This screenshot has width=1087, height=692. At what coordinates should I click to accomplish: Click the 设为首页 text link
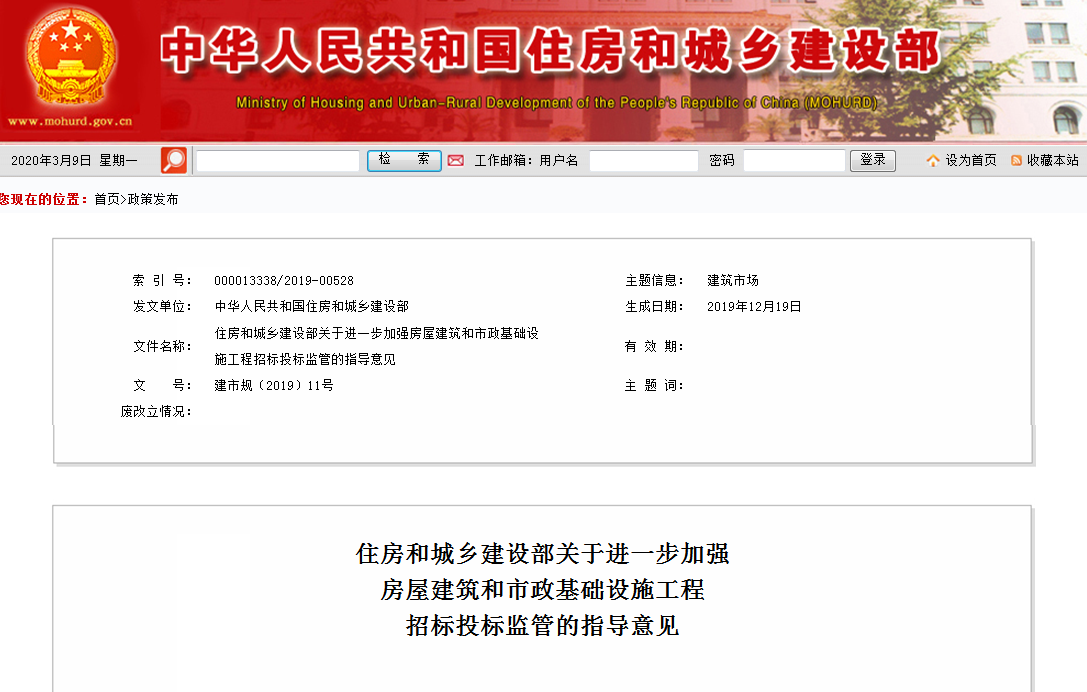coord(971,161)
